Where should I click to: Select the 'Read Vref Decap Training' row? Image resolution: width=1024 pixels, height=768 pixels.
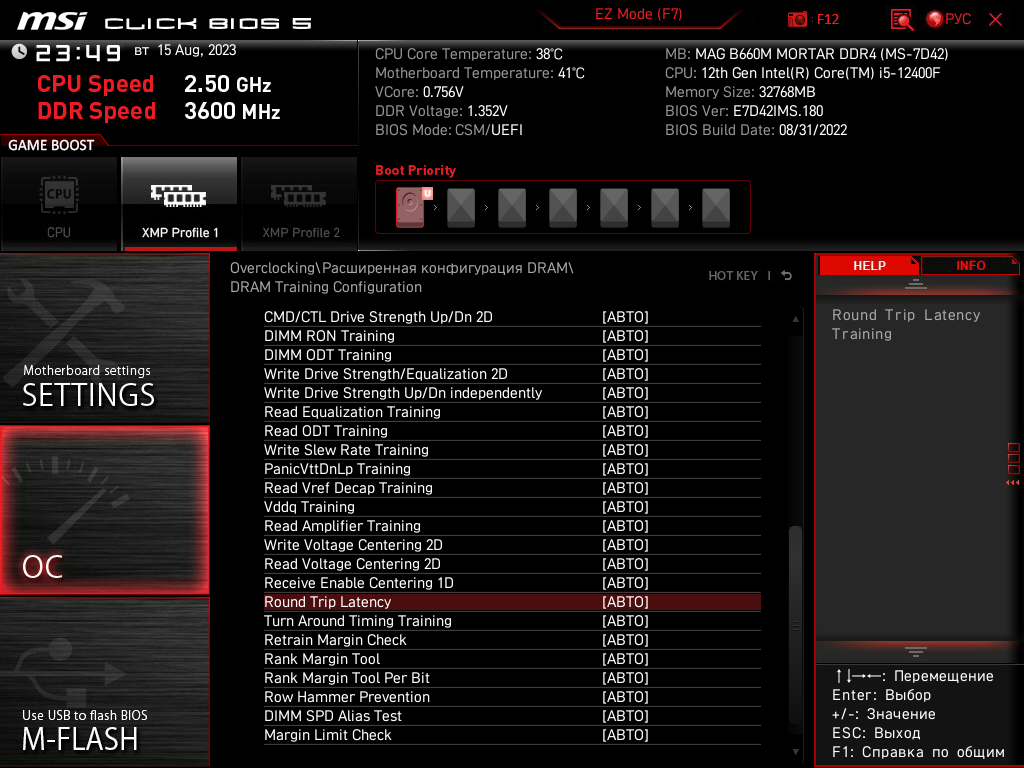[x=512, y=488]
